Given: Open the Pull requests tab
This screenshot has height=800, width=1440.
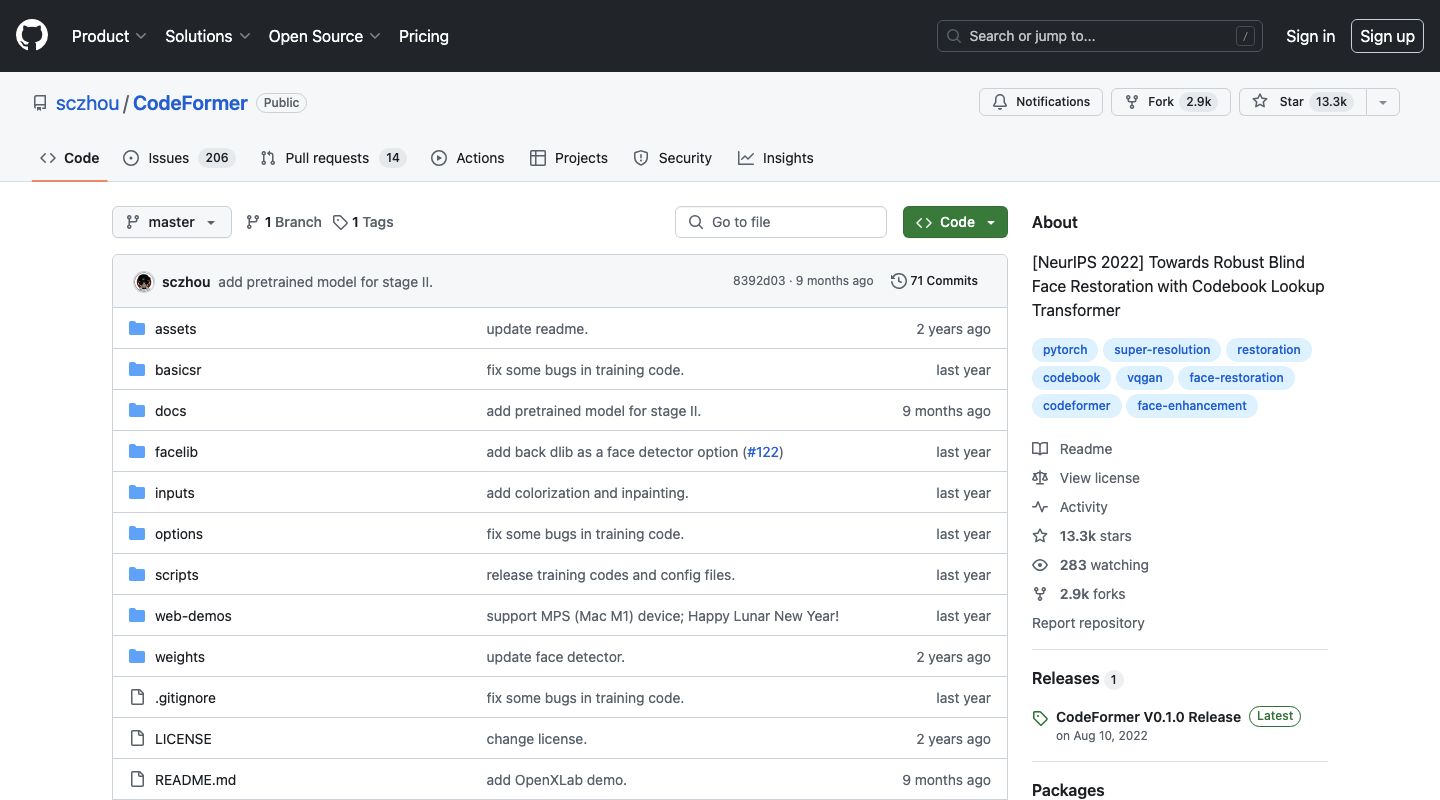Looking at the screenshot, I should point(333,158).
